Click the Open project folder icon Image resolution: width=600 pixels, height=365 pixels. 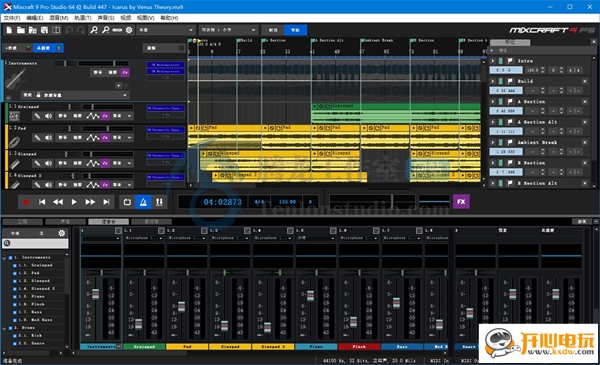[x=21, y=30]
